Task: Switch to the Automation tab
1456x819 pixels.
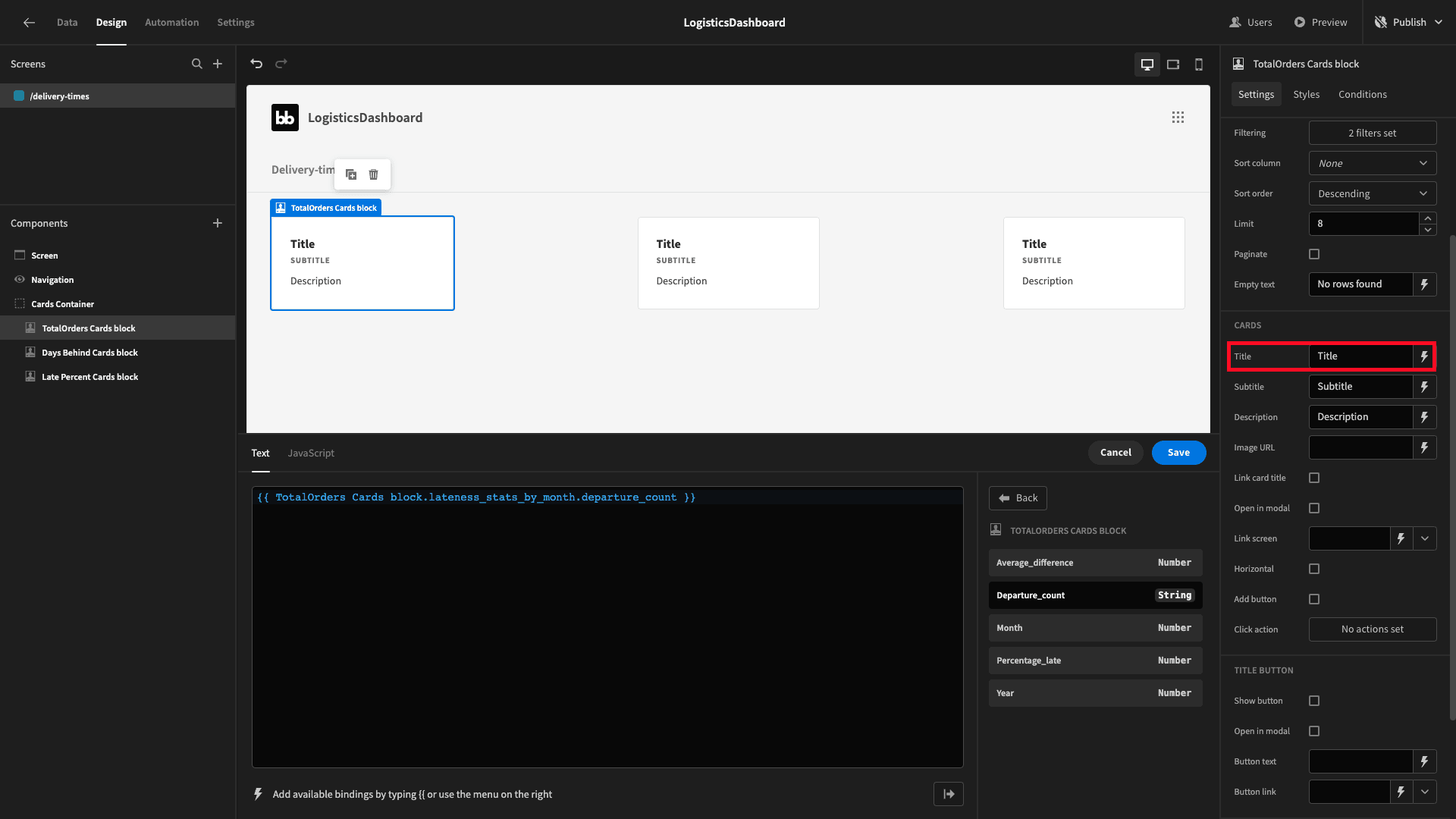Action: click(x=172, y=23)
